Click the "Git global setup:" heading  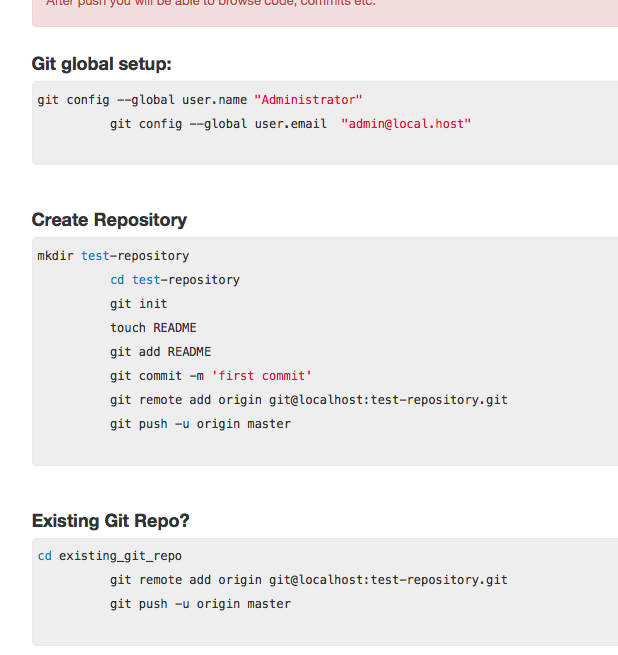(102, 64)
